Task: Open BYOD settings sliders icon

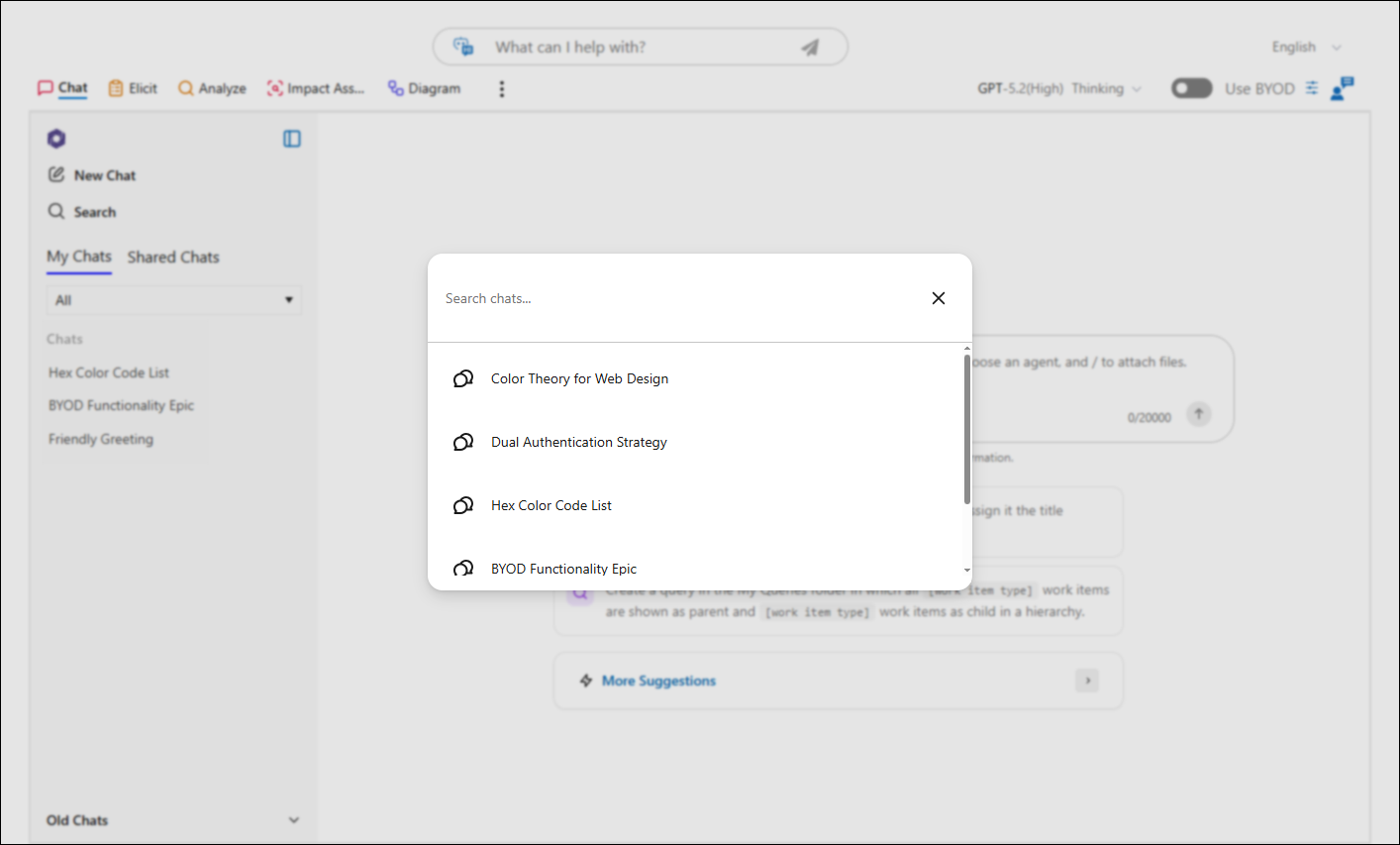Action: (1311, 88)
